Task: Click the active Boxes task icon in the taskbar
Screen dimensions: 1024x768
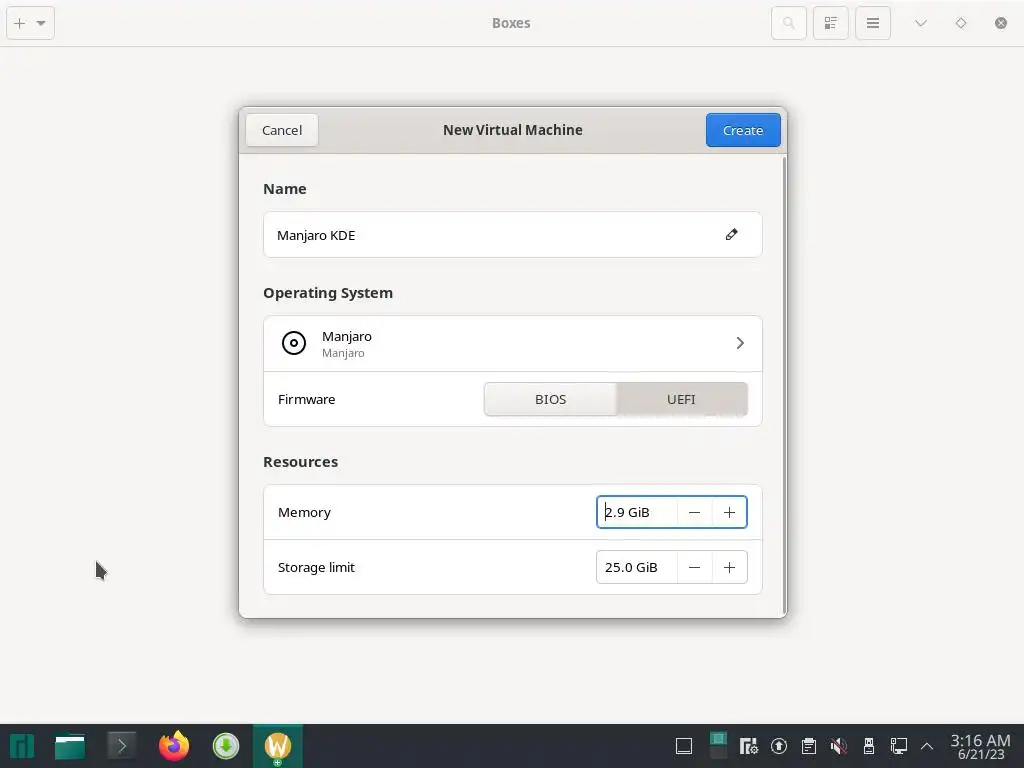Action: (x=278, y=746)
